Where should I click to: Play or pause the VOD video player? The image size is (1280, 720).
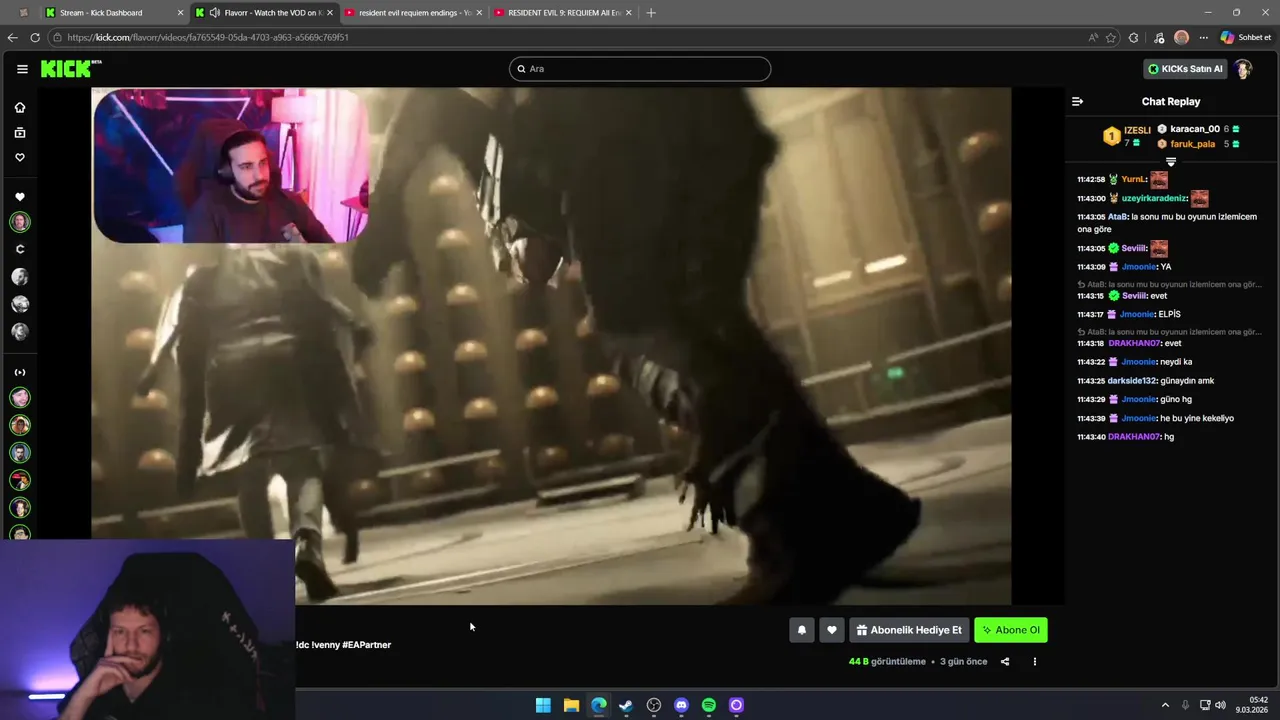pos(551,346)
